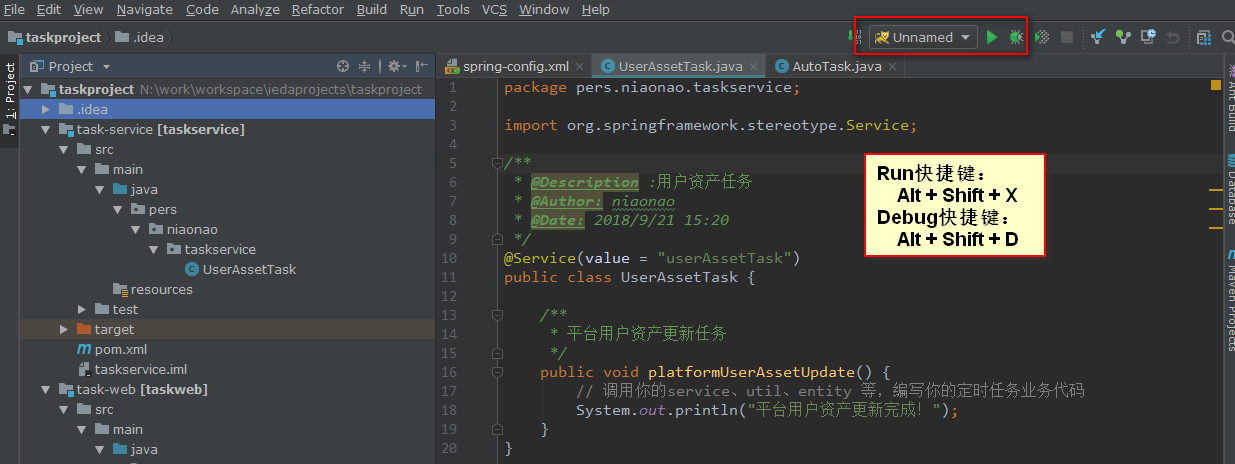Collapse the task-service module node
This screenshot has width=1235, height=464.
(x=46, y=129)
